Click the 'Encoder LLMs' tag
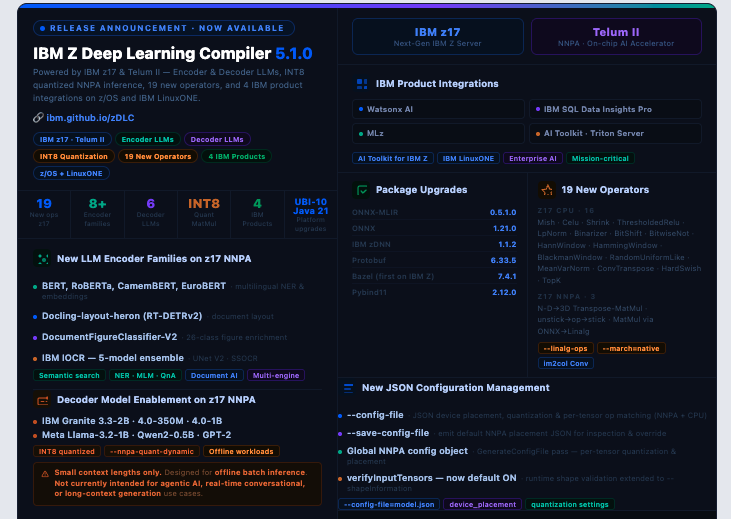The image size is (731, 519). click(148, 139)
